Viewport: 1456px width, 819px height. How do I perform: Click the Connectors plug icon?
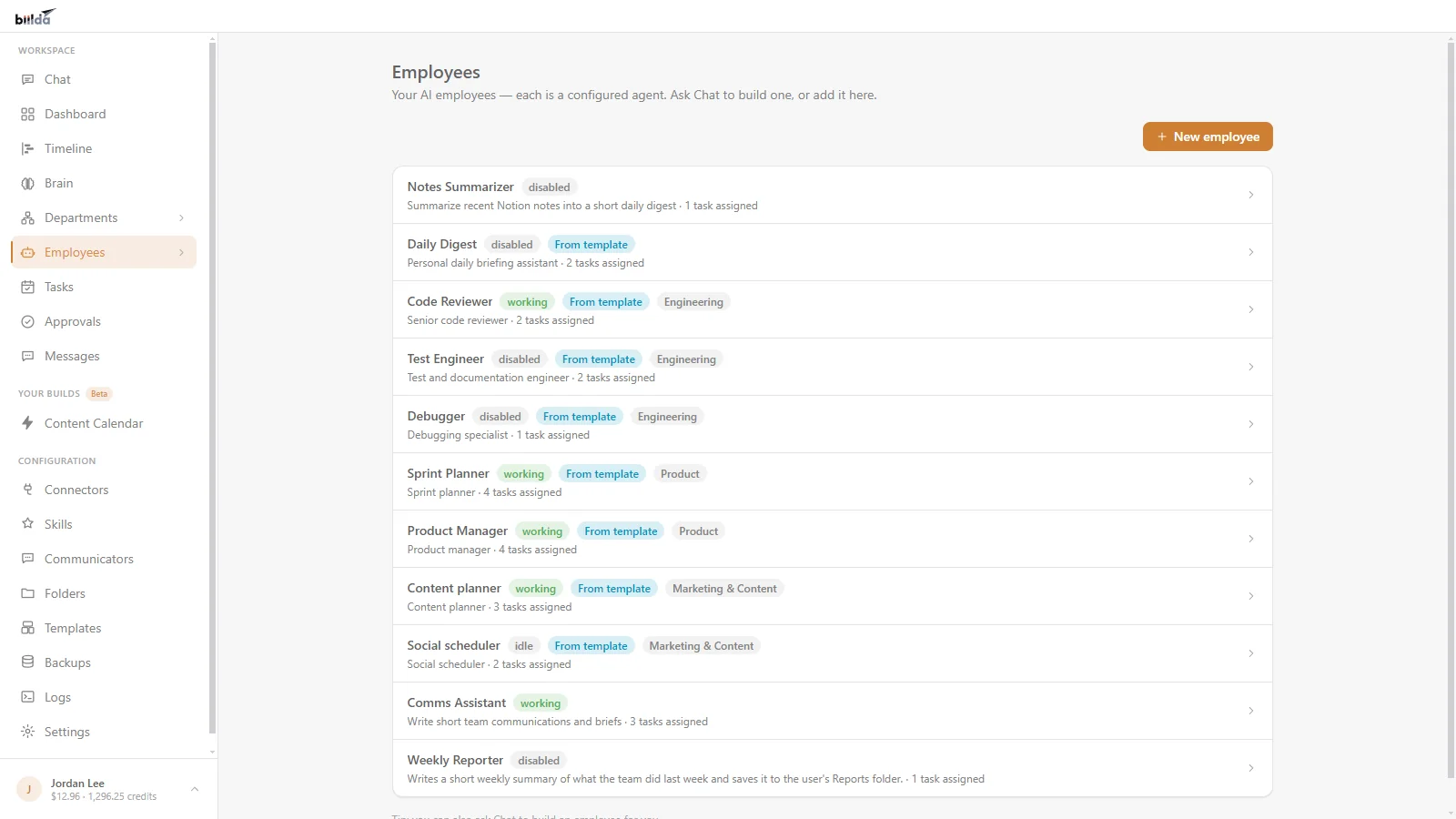[x=27, y=490]
